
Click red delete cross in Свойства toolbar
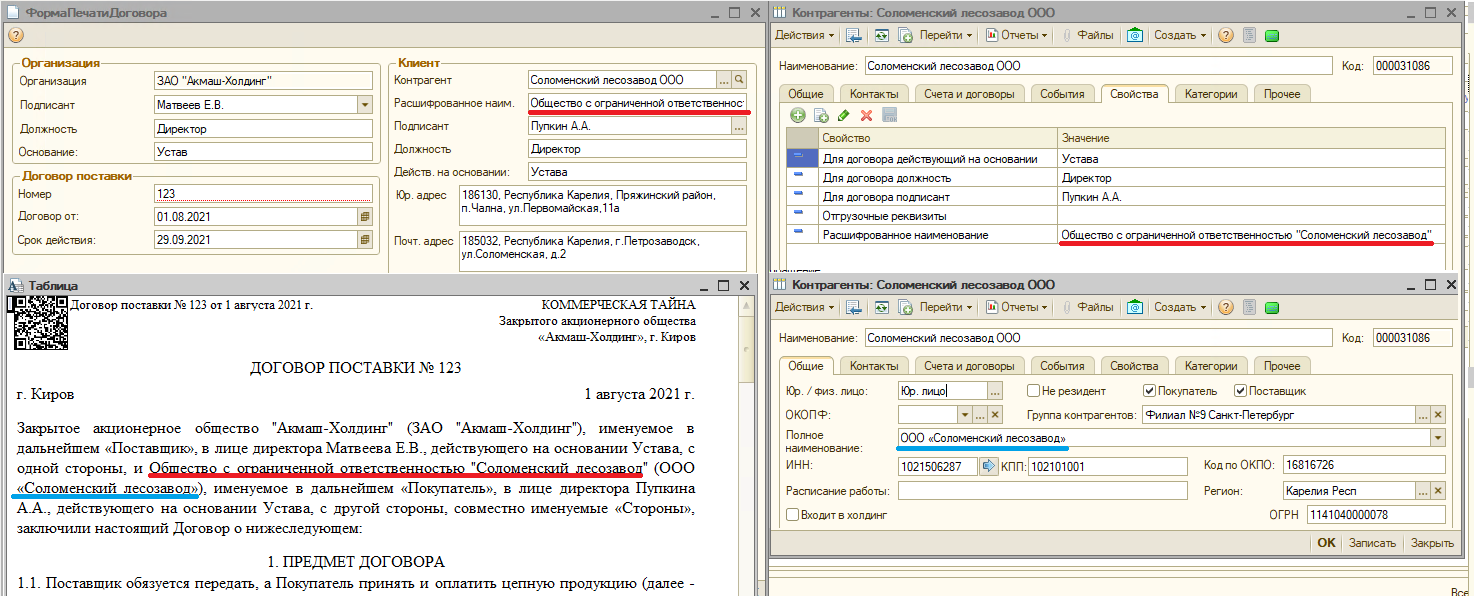pos(866,115)
